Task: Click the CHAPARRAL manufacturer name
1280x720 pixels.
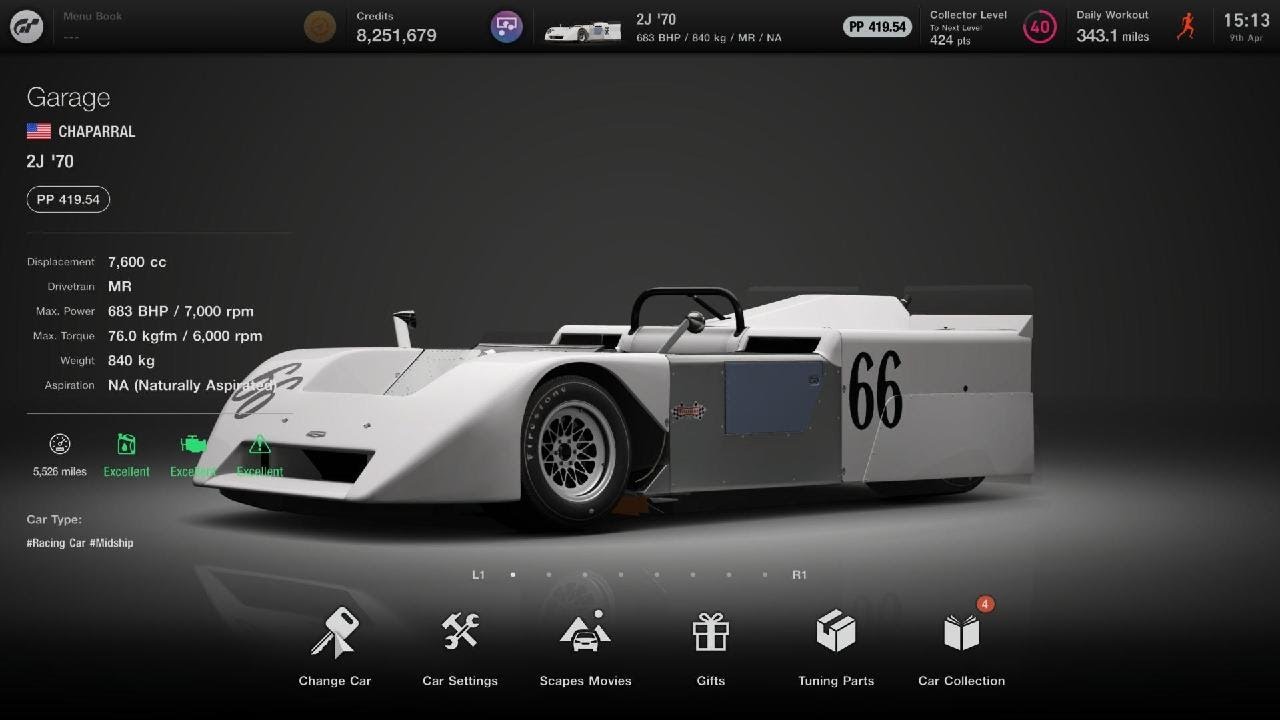Action: [x=96, y=131]
